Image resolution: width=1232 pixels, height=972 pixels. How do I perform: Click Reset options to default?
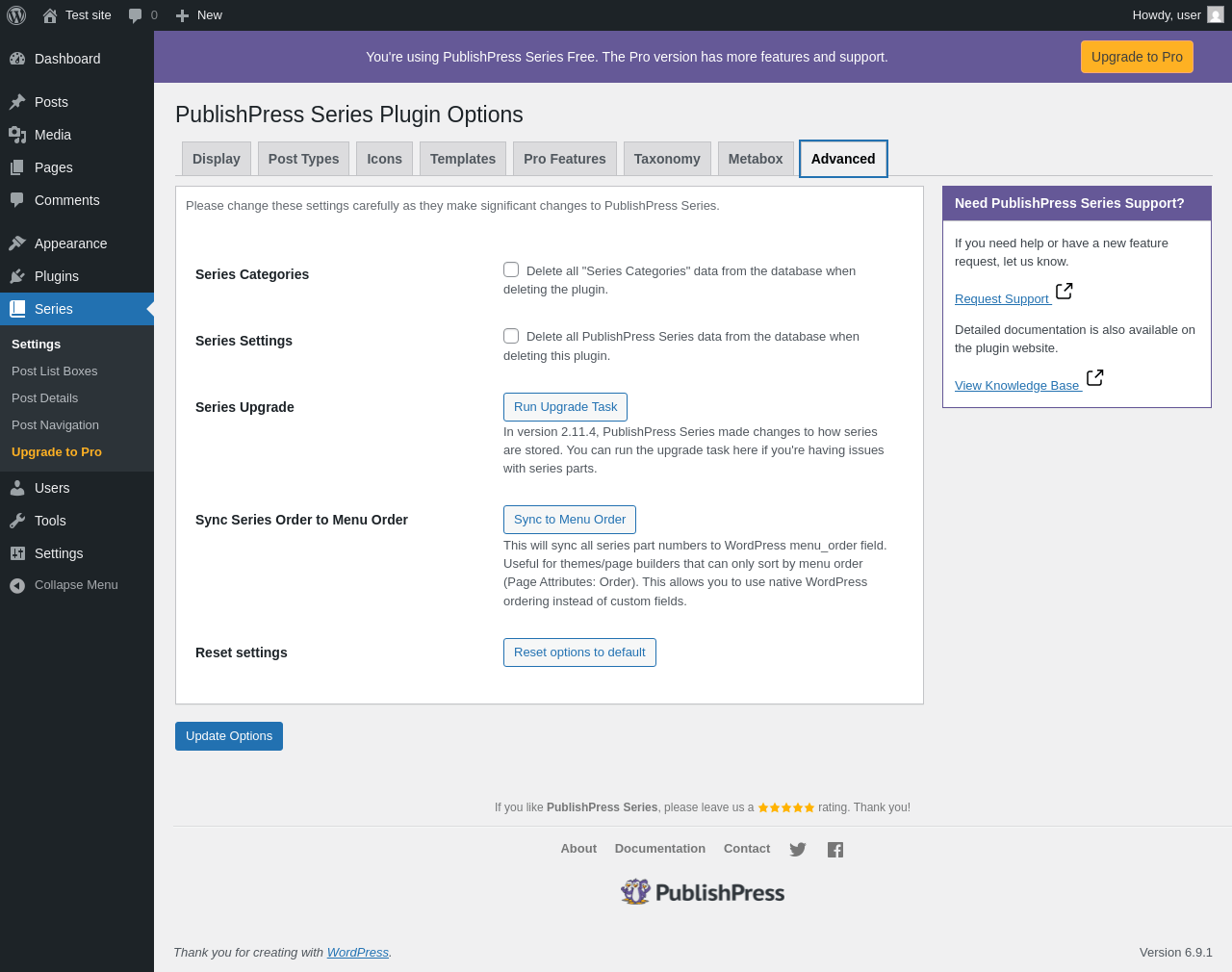point(579,652)
